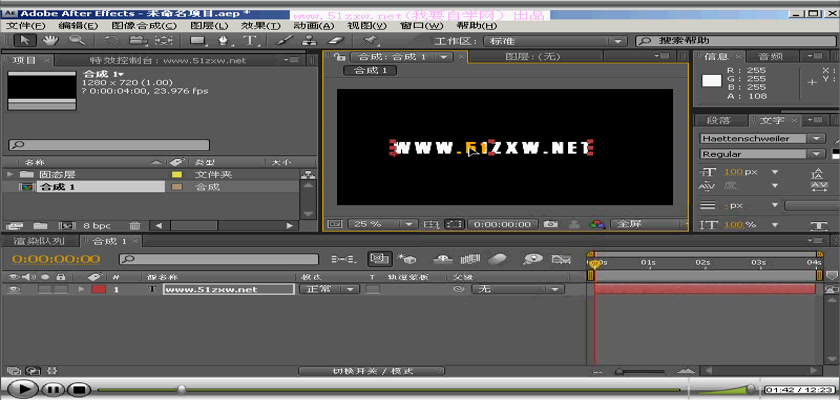Create a new folder in Project panel

click(40, 225)
